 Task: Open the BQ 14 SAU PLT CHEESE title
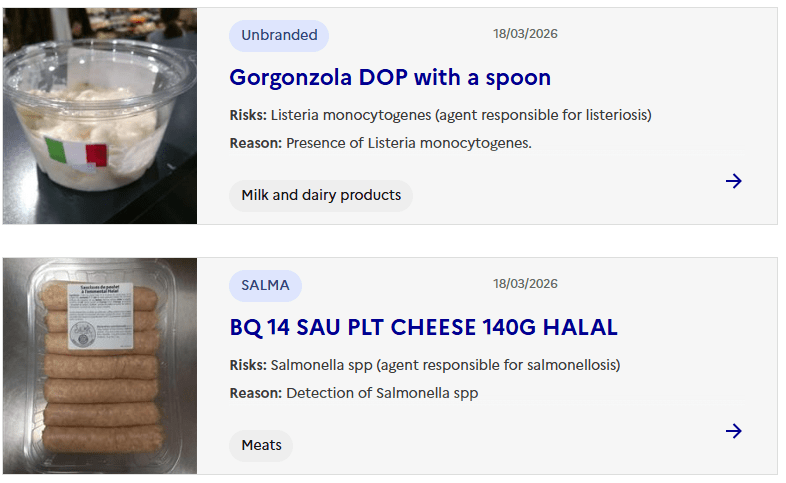tap(423, 327)
